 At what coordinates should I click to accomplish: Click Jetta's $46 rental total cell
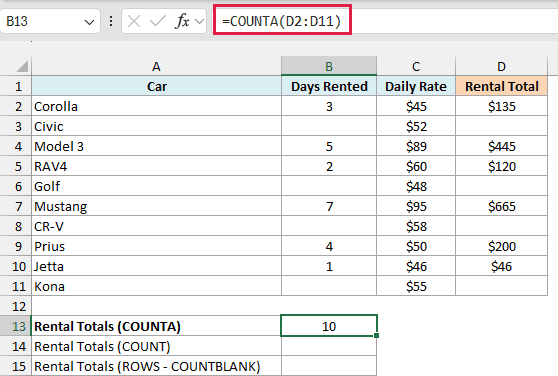click(x=501, y=266)
